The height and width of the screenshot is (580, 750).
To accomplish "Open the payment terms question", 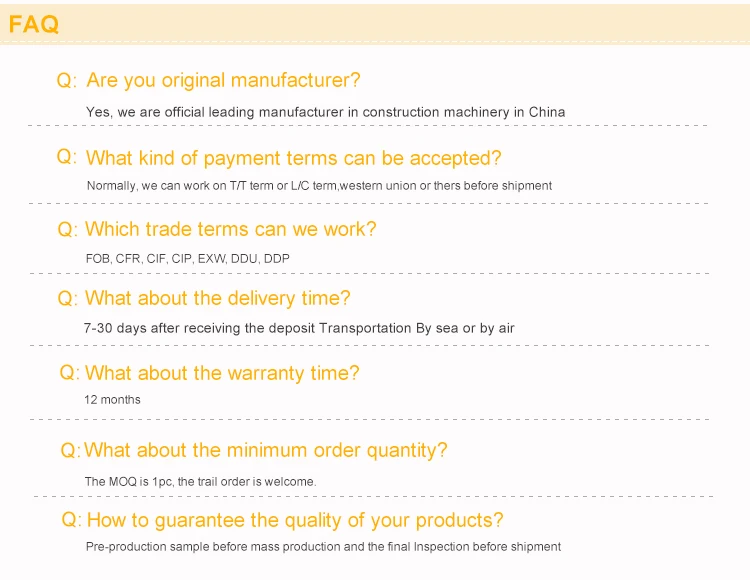I will [293, 158].
